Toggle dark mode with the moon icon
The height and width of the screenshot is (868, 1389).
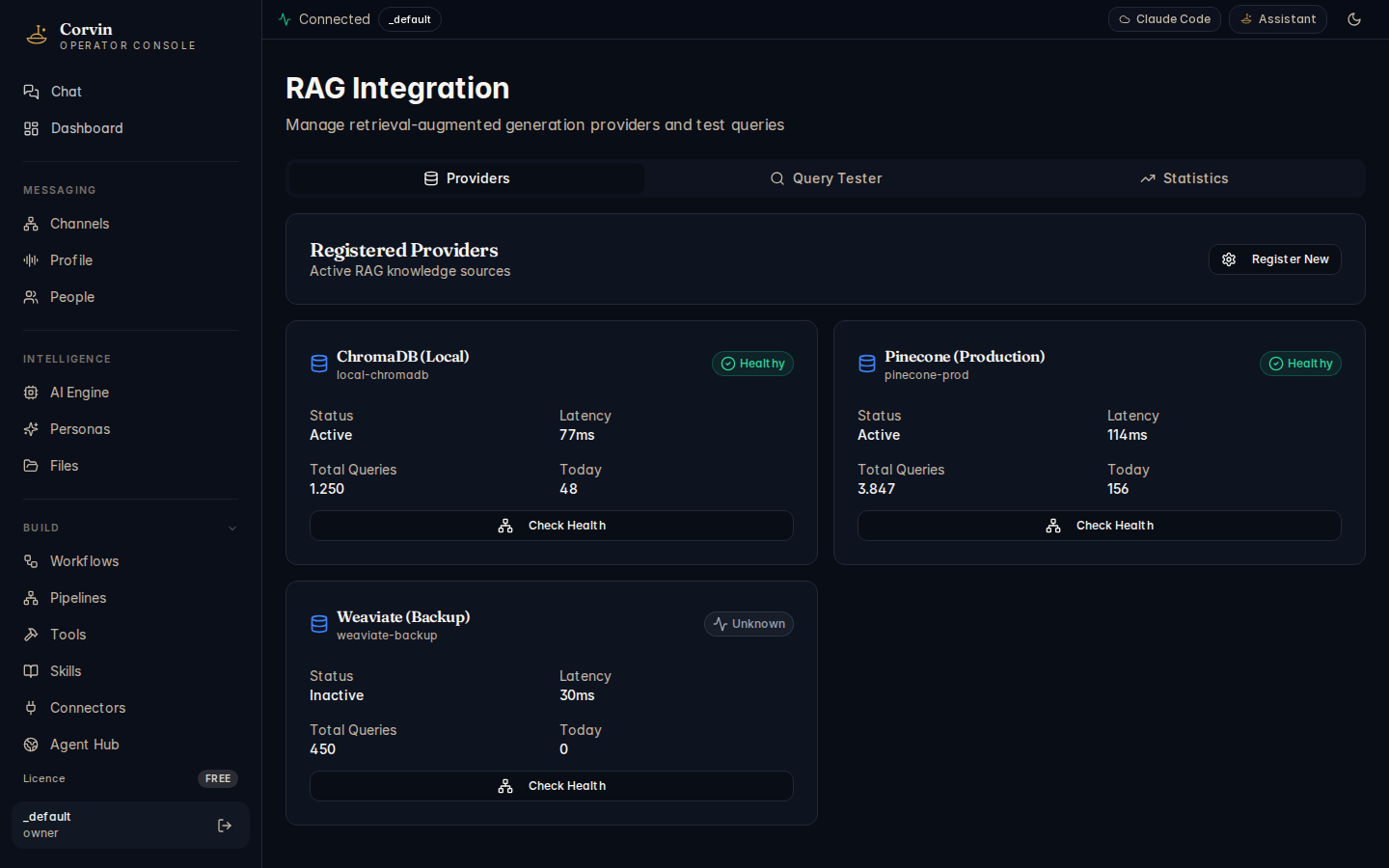click(1354, 19)
